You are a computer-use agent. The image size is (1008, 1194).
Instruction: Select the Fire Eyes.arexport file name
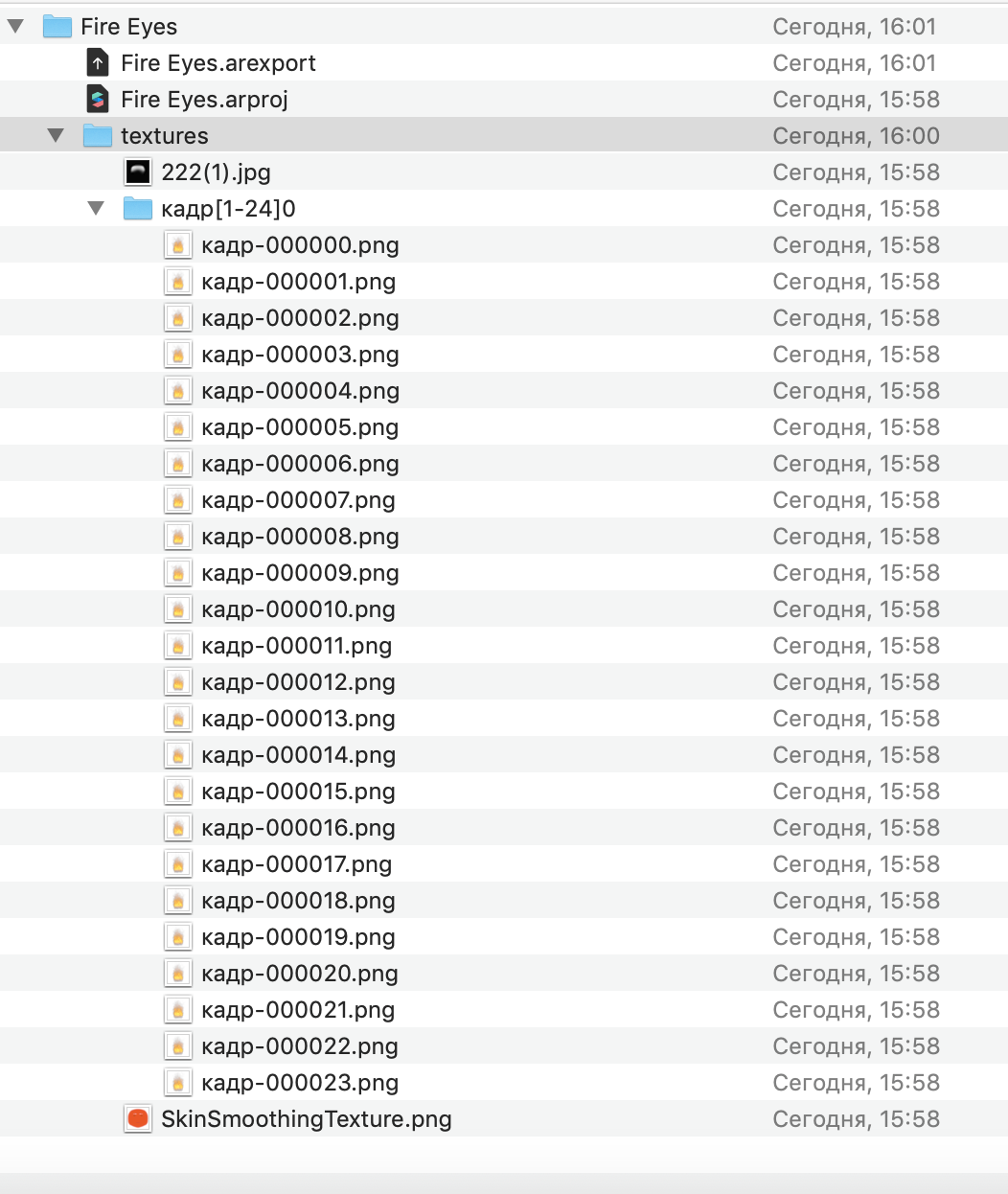coord(218,63)
